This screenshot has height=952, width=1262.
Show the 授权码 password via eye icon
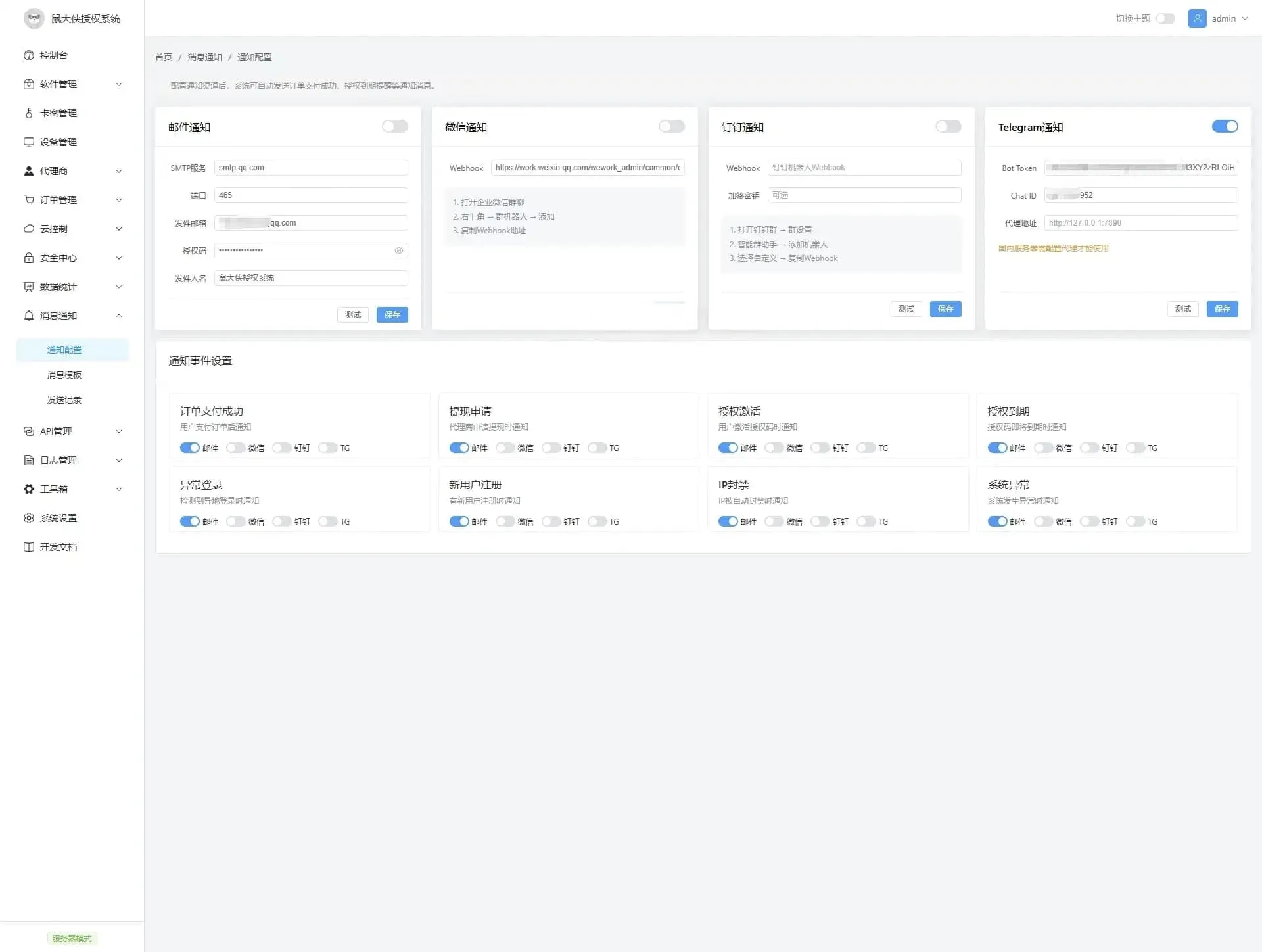(399, 250)
